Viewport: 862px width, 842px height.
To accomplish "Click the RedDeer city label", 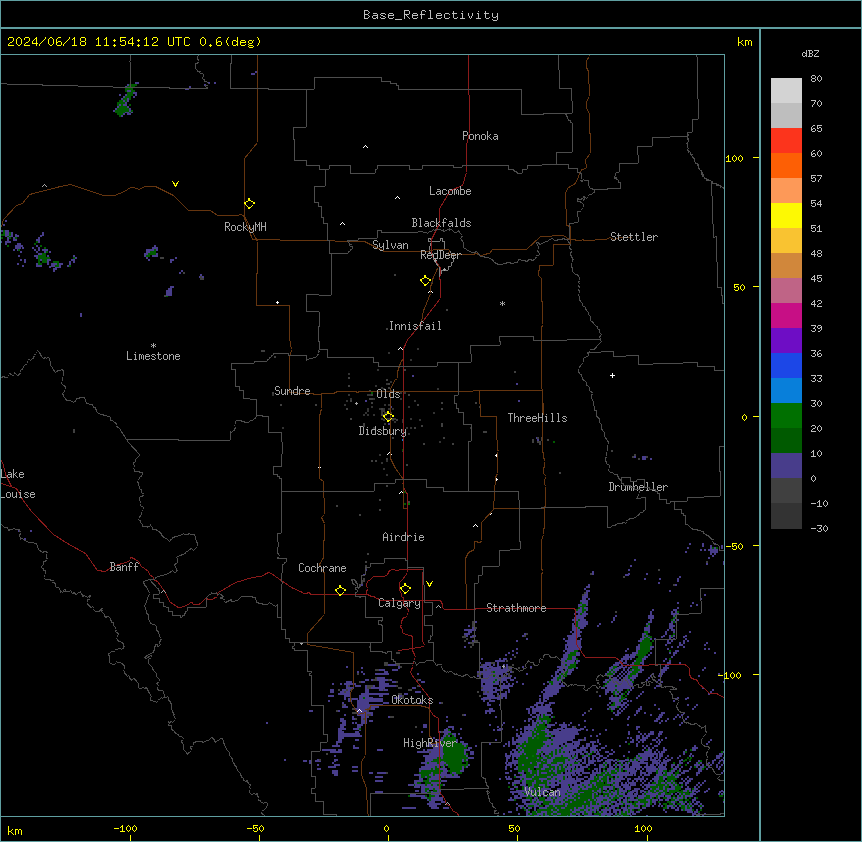I will point(440,255).
